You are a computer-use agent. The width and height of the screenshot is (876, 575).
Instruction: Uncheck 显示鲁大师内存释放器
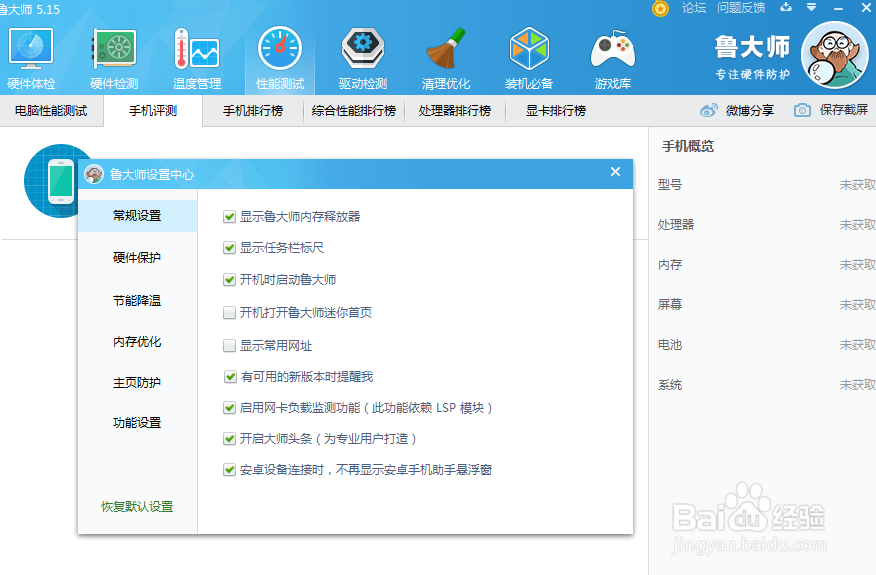point(229,217)
